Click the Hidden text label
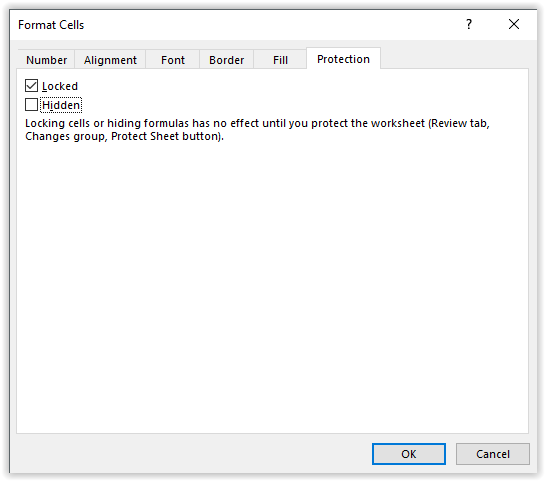The height and width of the screenshot is (481, 545). tap(61, 105)
